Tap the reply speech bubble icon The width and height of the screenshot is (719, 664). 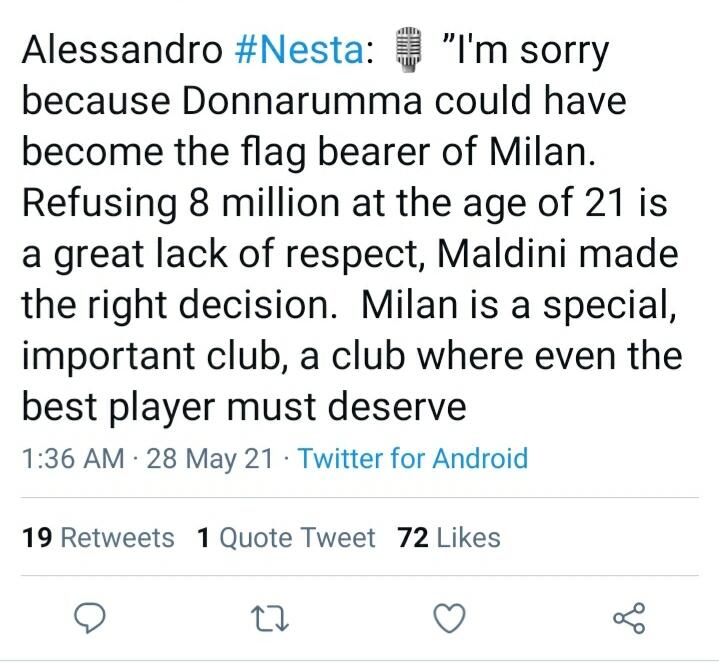pos(91,619)
